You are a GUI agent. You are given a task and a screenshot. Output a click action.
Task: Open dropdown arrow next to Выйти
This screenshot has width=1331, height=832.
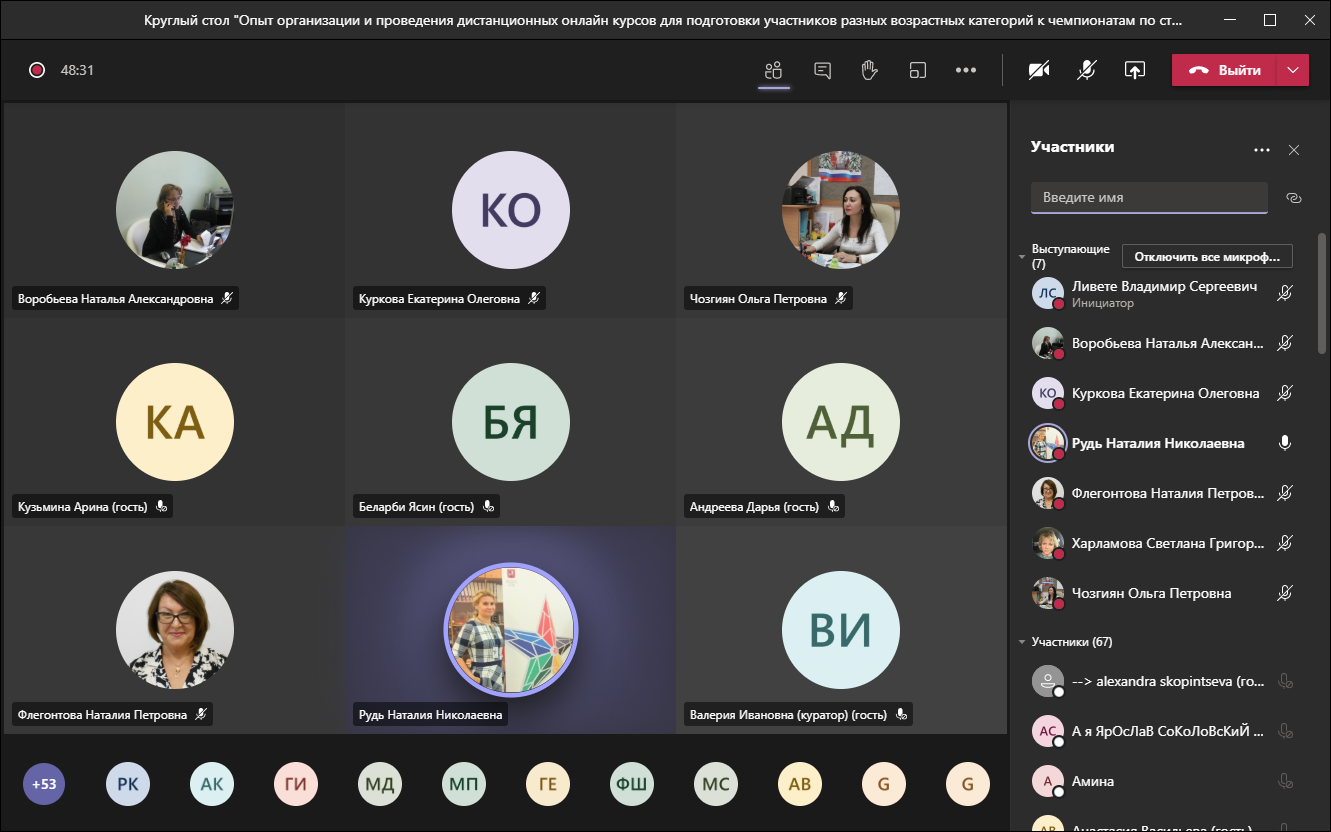[1293, 70]
